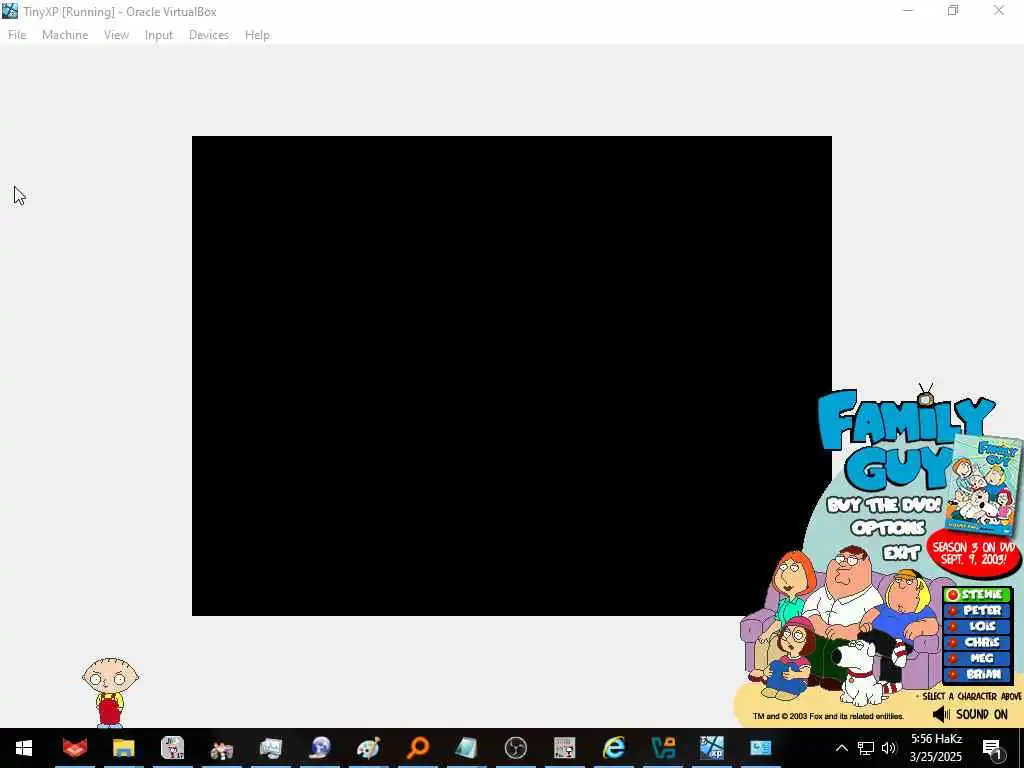Open the calendar-like third taskbar icon
The height and width of the screenshot is (768, 1024).
click(172, 748)
